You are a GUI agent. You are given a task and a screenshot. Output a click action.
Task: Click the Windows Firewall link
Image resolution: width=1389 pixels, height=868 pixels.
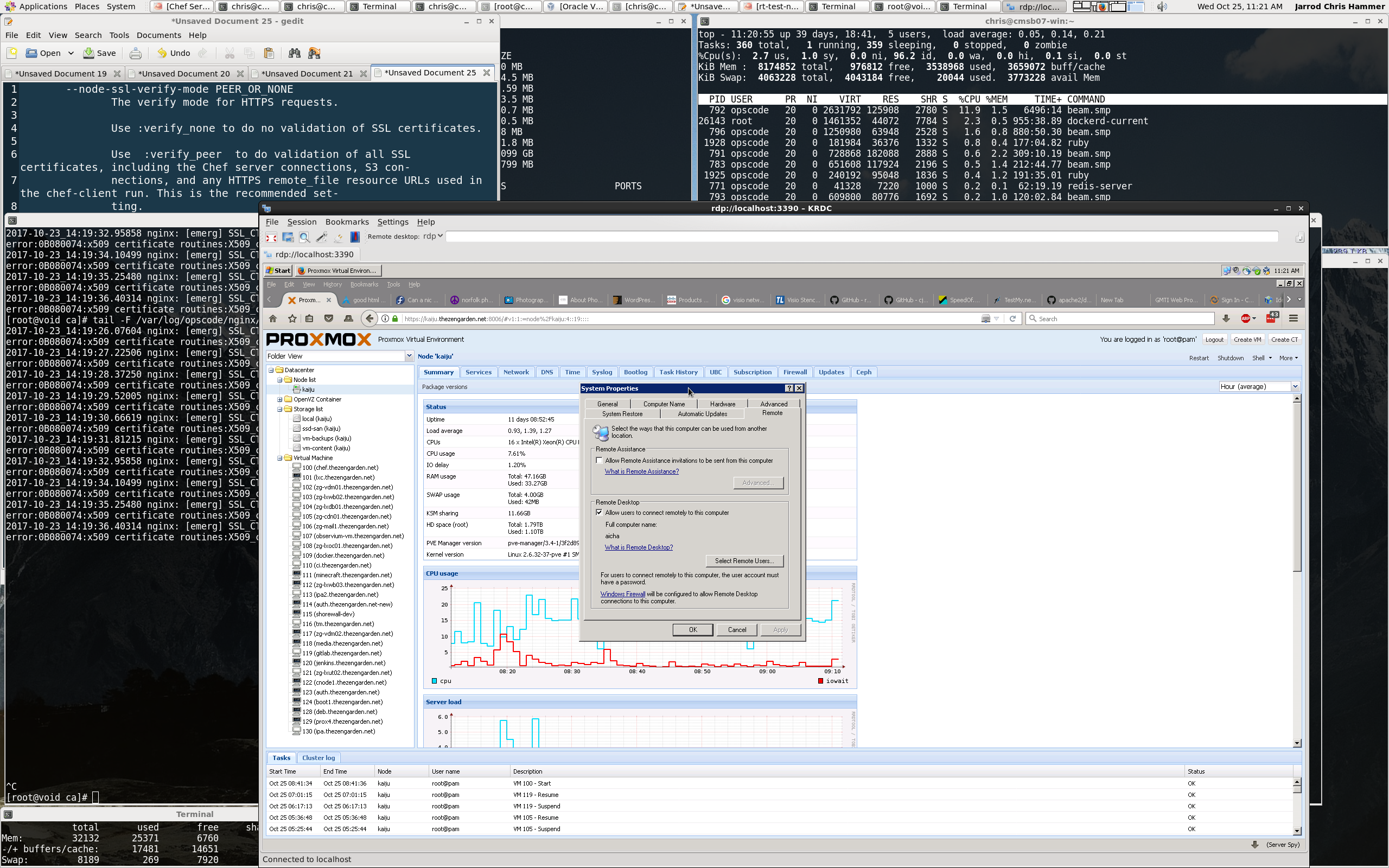(623, 594)
